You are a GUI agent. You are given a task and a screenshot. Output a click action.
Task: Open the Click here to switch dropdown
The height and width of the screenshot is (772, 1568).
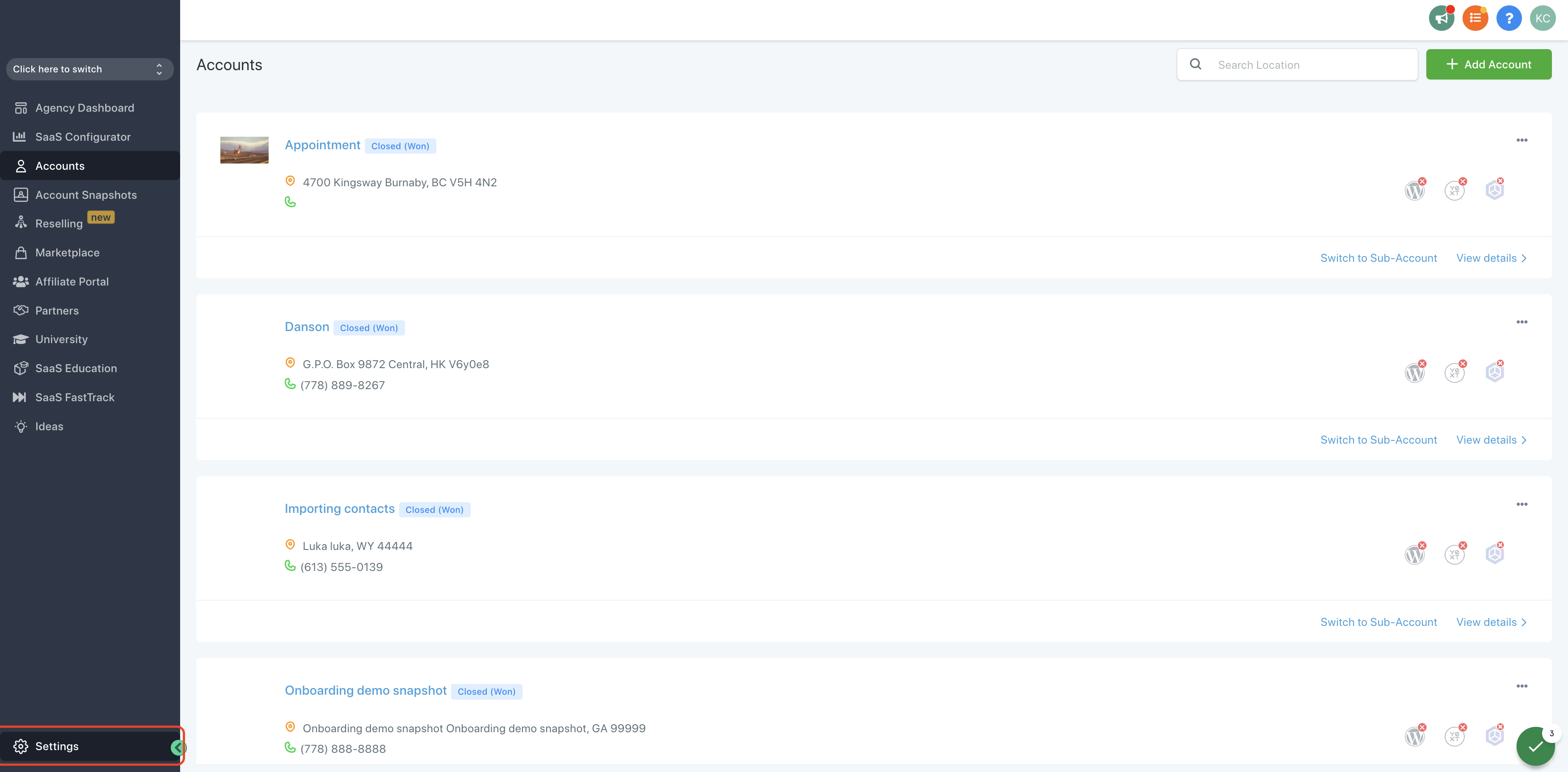[x=89, y=69]
